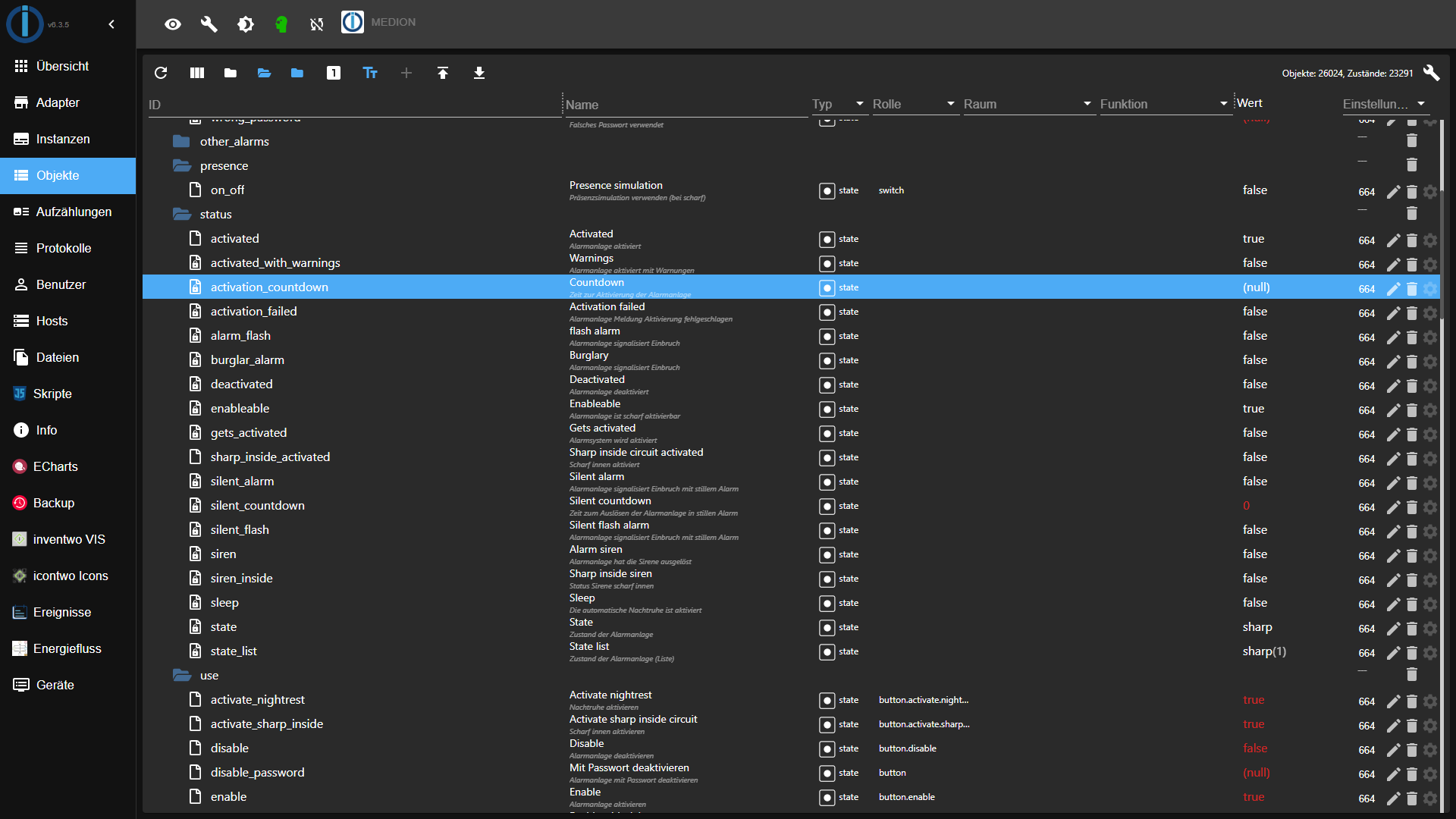Click the sharp value of state

(1257, 627)
